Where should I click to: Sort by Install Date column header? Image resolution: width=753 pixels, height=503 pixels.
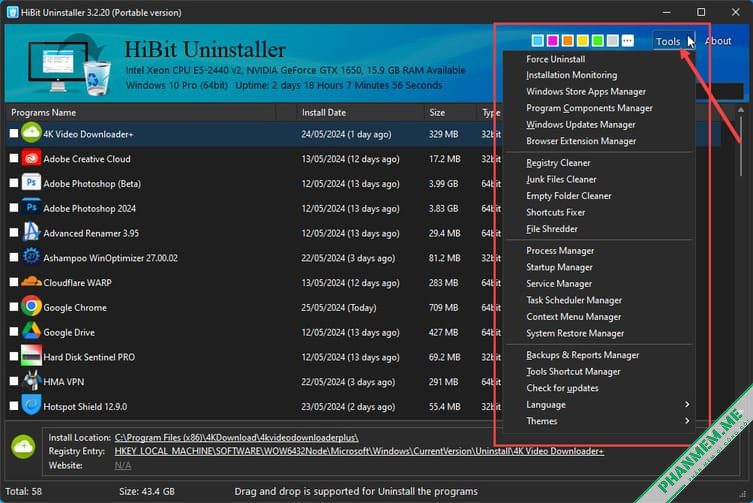(x=360, y=112)
